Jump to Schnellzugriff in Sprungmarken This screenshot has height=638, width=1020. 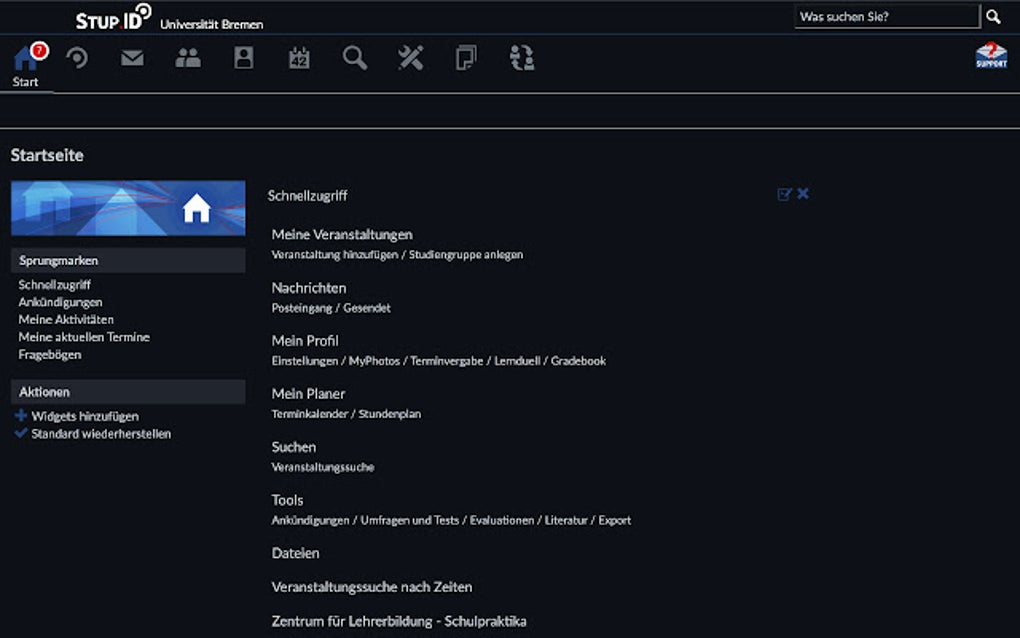tap(55, 285)
